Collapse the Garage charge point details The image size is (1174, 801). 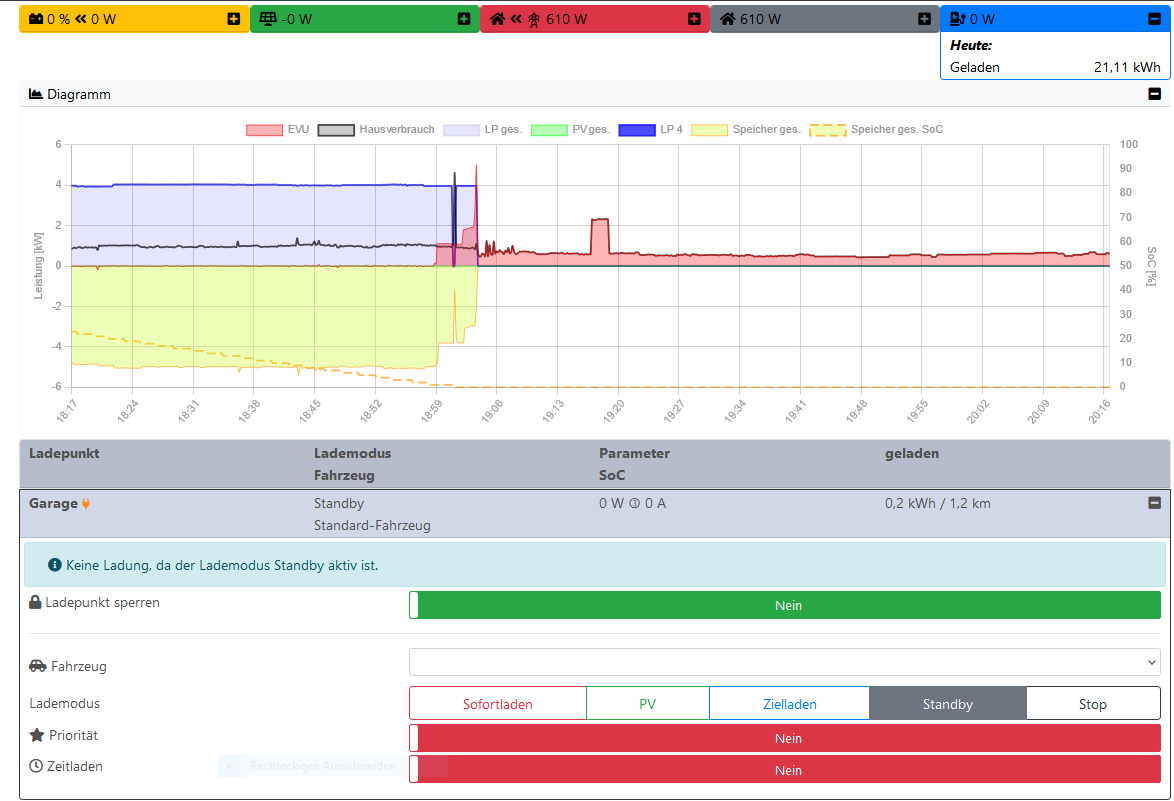[1154, 503]
